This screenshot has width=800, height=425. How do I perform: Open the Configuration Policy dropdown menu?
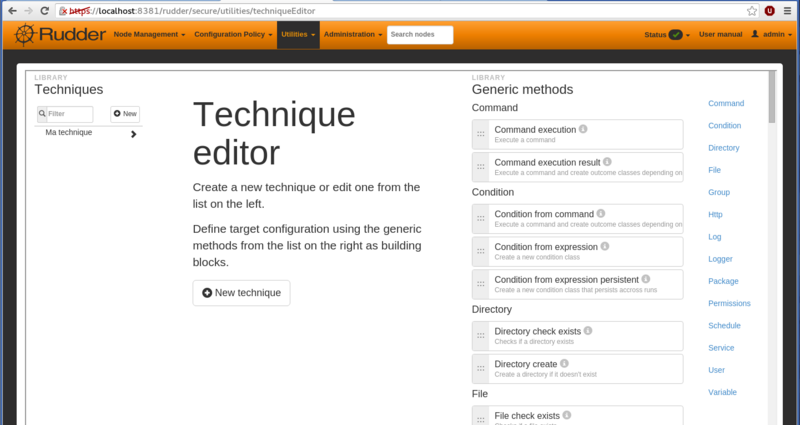pyautogui.click(x=233, y=35)
